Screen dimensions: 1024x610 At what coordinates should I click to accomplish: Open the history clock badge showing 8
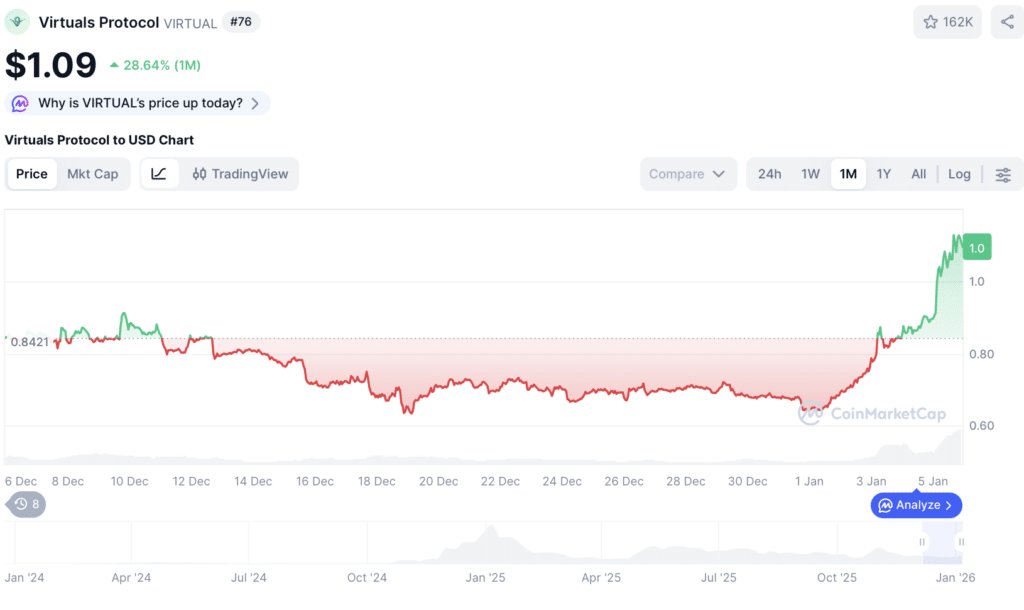point(26,504)
